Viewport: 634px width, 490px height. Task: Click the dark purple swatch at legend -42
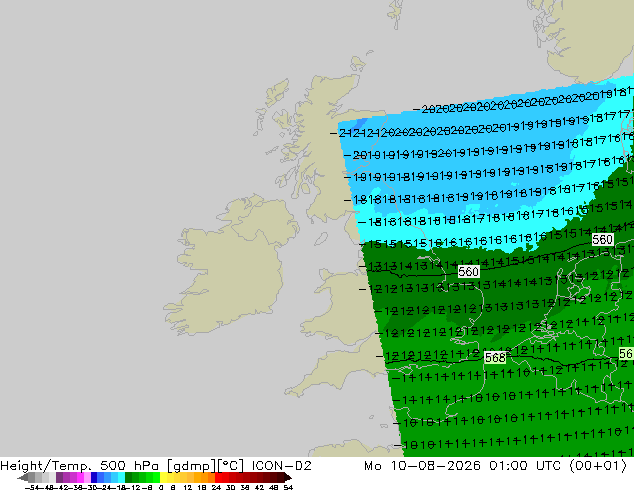(59, 477)
